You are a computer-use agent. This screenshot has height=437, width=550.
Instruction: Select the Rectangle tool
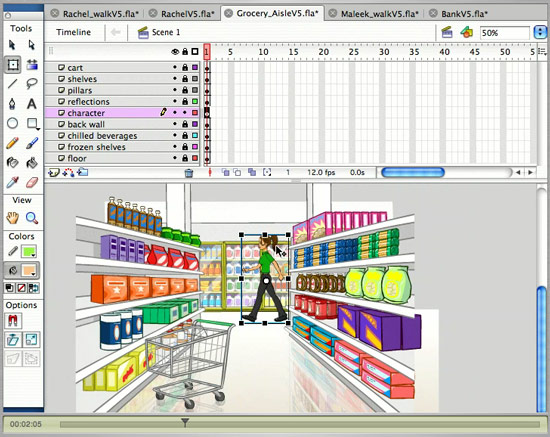[x=32, y=123]
